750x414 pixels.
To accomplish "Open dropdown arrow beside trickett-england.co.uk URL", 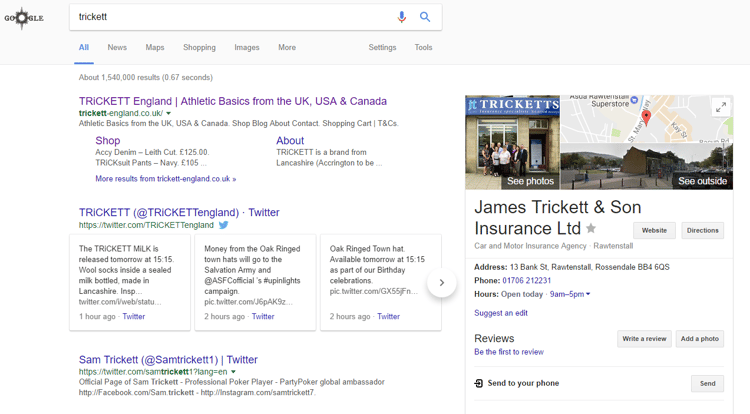I will point(169,114).
